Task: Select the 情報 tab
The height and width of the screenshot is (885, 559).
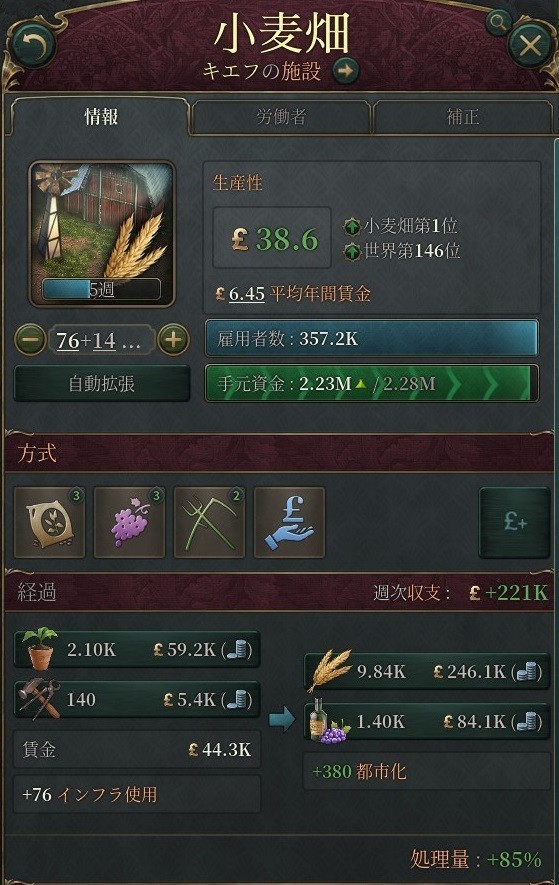Action: (x=101, y=117)
